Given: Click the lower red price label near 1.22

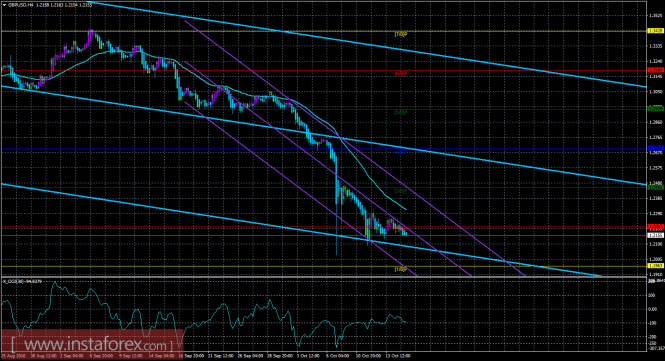Looking at the screenshot, I should click(x=656, y=227).
